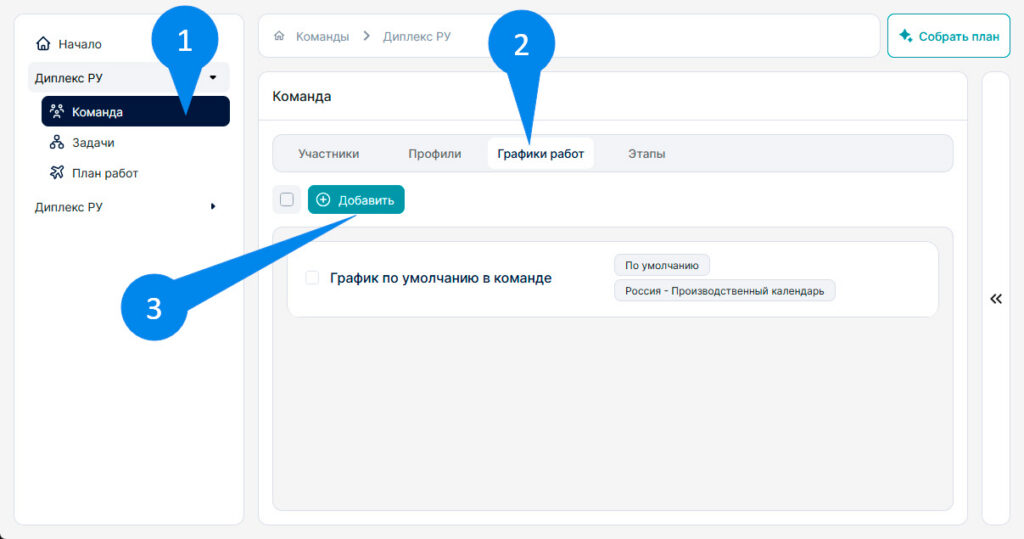Check the График по умолчанию в команде checkbox
Image resolution: width=1024 pixels, height=539 pixels.
coord(312,278)
